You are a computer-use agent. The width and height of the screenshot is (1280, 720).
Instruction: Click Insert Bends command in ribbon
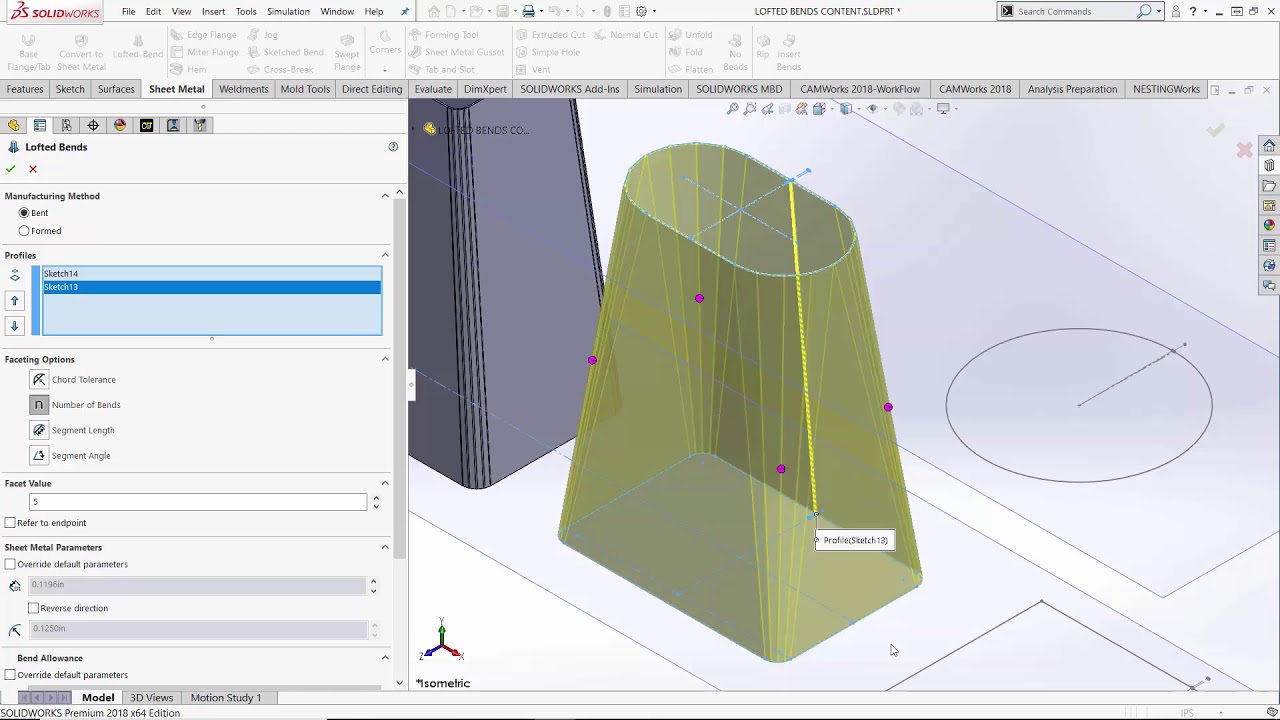[789, 52]
